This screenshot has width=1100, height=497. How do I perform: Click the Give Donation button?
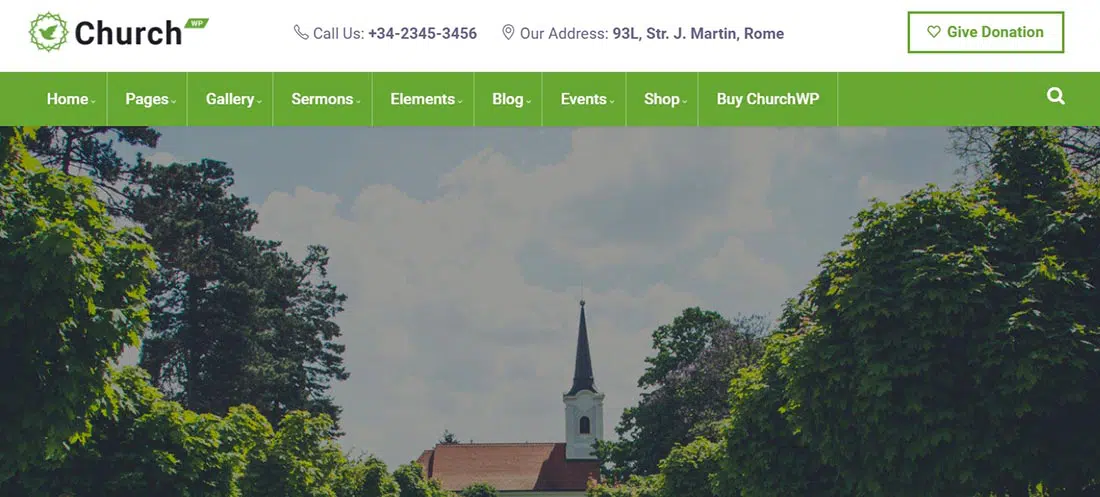coord(986,32)
